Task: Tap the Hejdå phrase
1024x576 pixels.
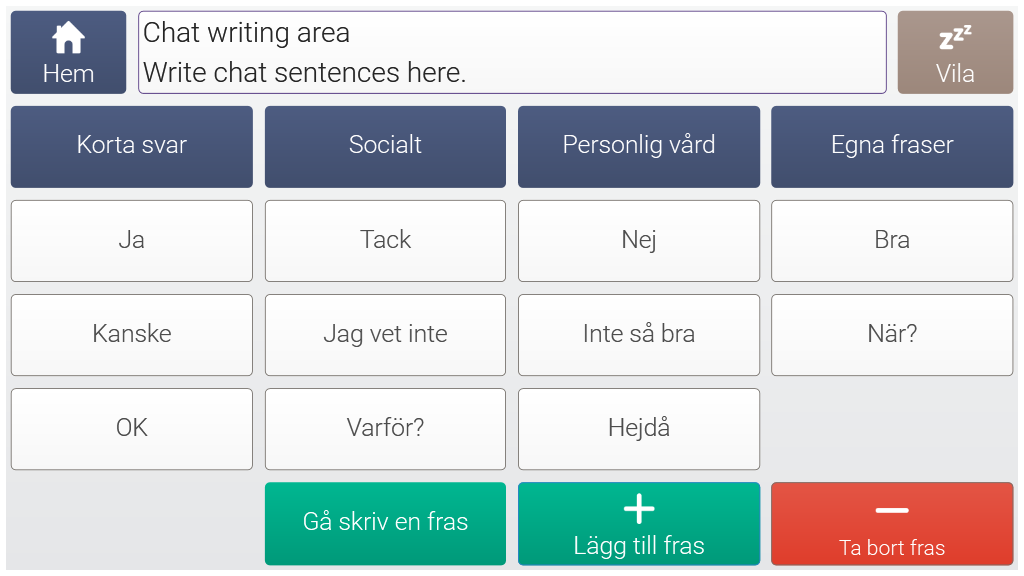Action: pos(639,428)
